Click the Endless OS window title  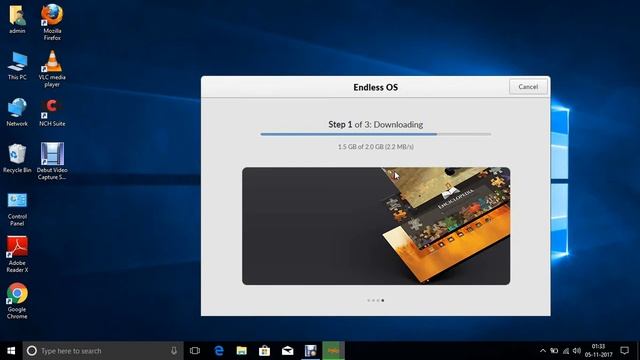376,87
